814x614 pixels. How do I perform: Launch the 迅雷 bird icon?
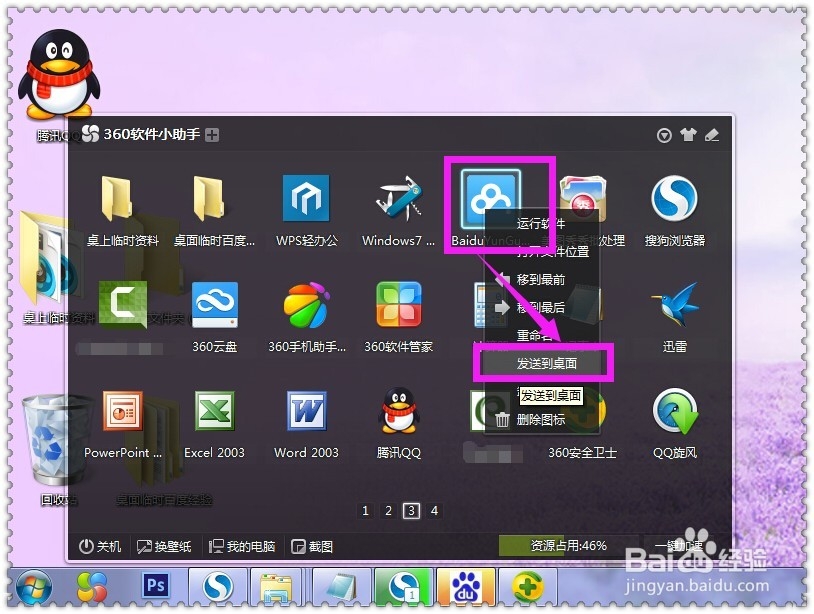click(674, 305)
